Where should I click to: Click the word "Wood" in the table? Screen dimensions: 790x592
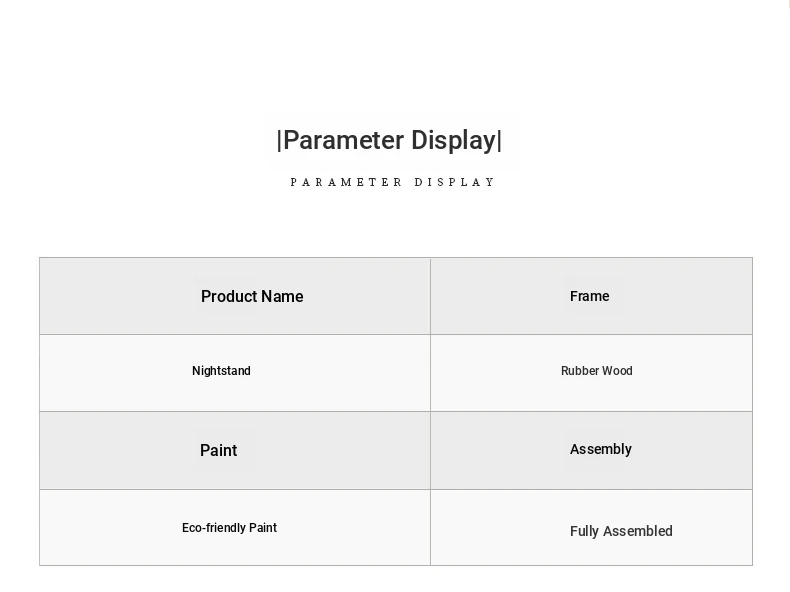click(x=617, y=371)
